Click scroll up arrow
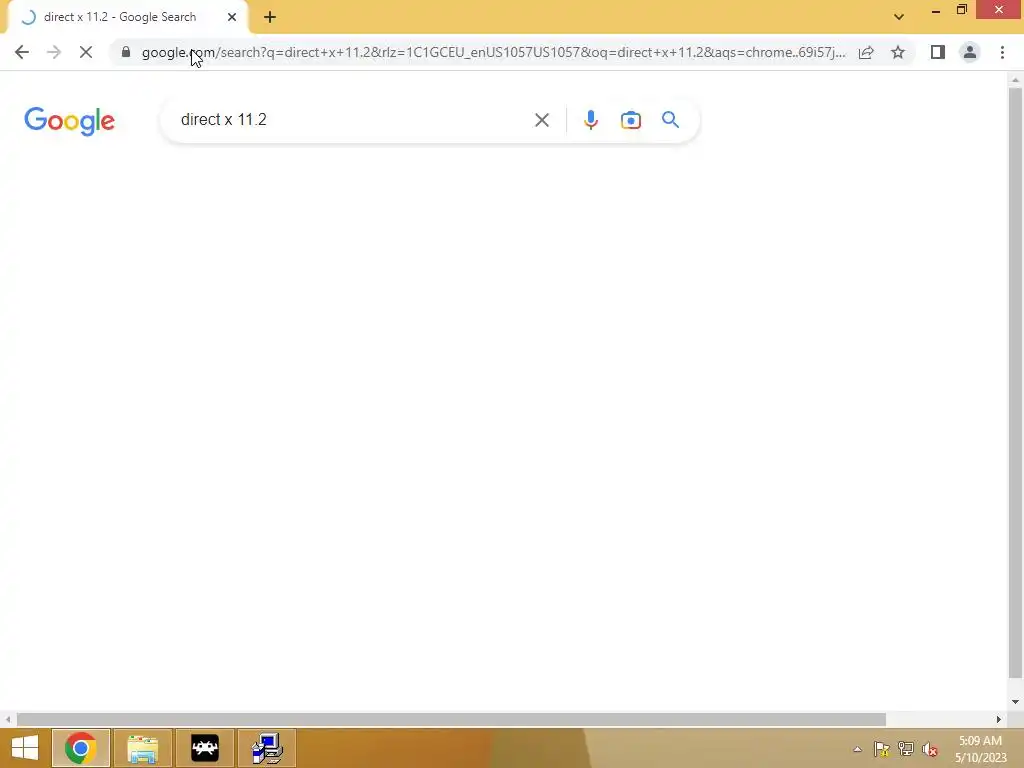 tap(1015, 79)
